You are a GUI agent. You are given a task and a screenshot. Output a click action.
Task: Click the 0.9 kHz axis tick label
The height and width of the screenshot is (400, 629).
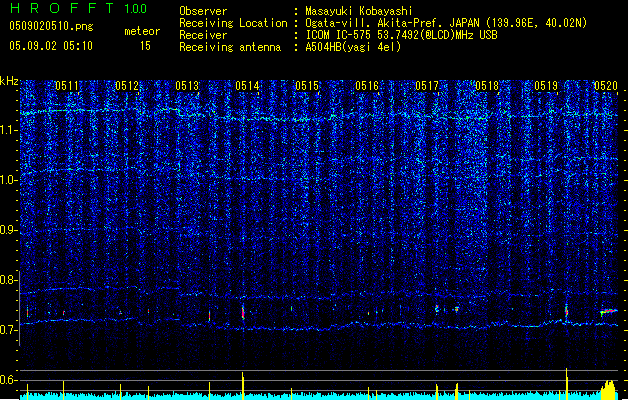tap(9, 230)
